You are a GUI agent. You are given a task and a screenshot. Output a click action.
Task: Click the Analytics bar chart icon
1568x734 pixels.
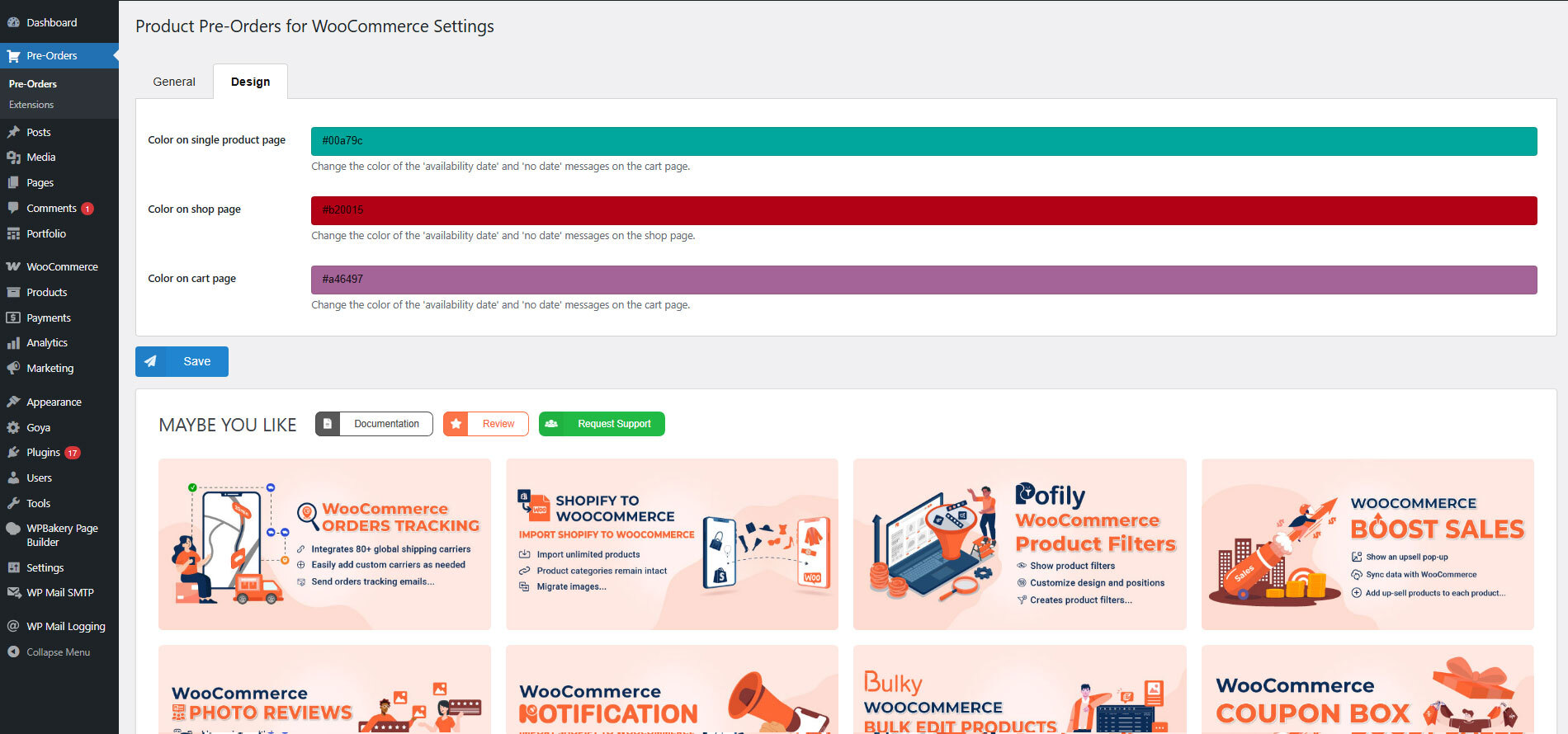click(x=13, y=342)
